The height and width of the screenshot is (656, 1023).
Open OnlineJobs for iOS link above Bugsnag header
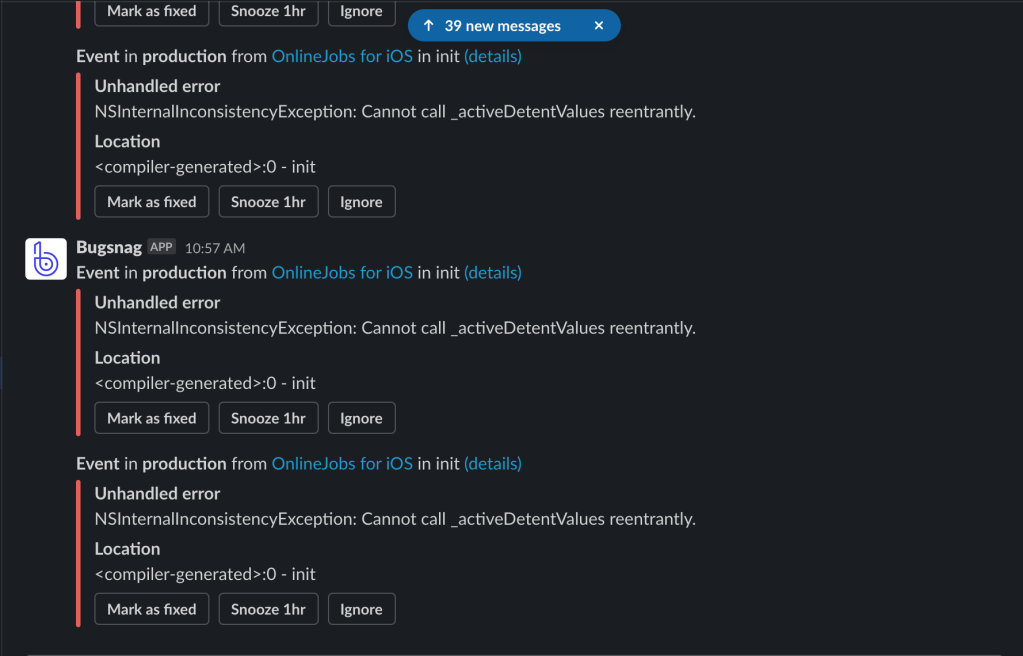pyautogui.click(x=342, y=56)
